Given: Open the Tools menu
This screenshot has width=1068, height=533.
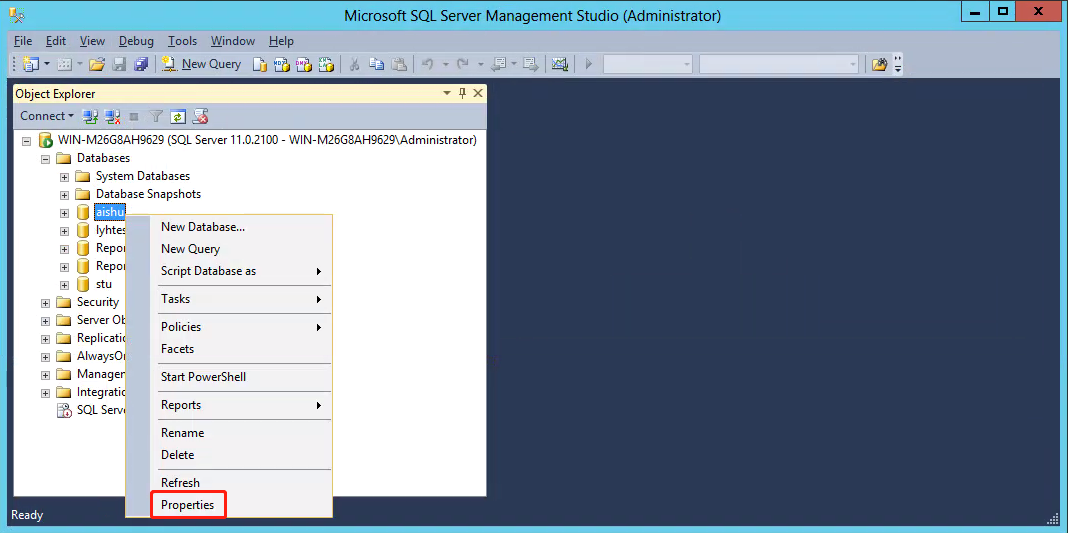Looking at the screenshot, I should point(183,41).
